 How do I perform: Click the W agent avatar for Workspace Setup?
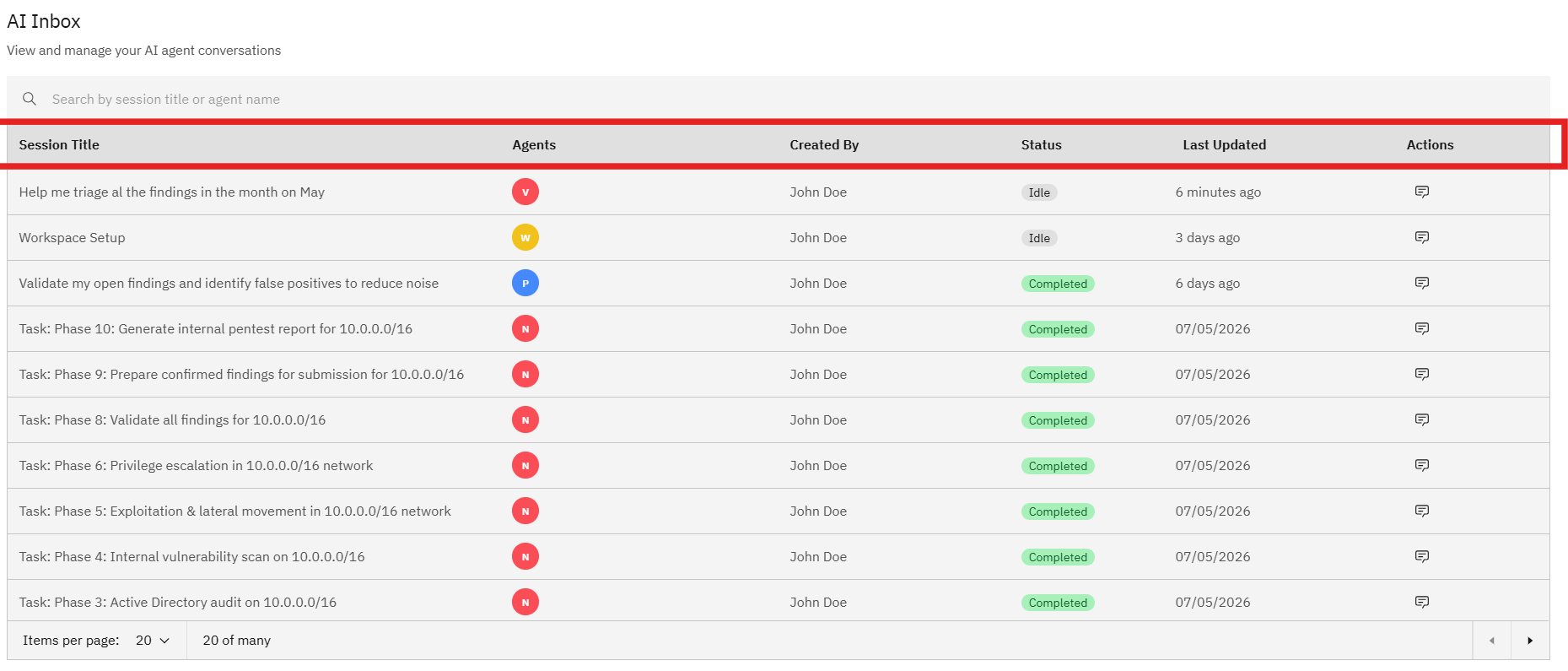pos(525,237)
